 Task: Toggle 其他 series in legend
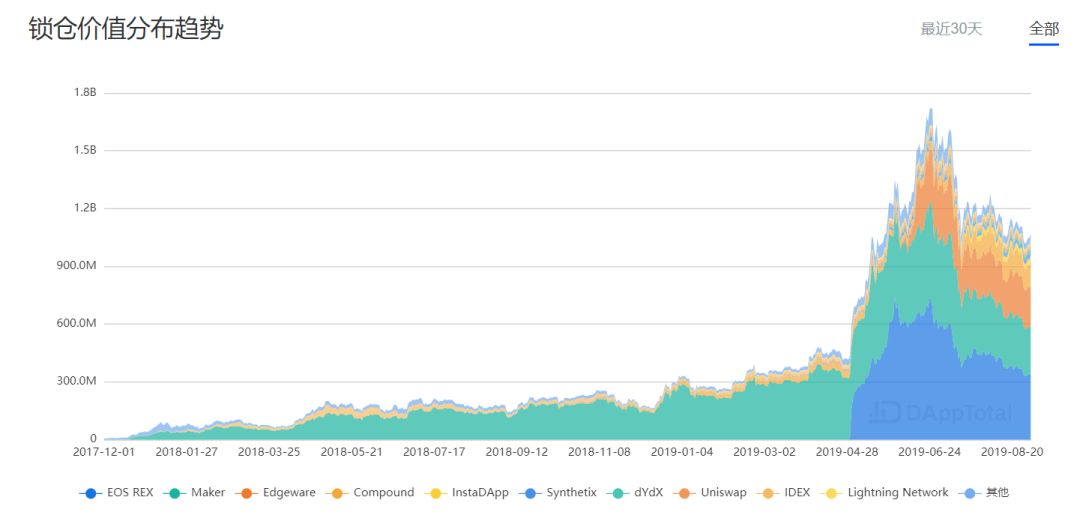coord(983,493)
